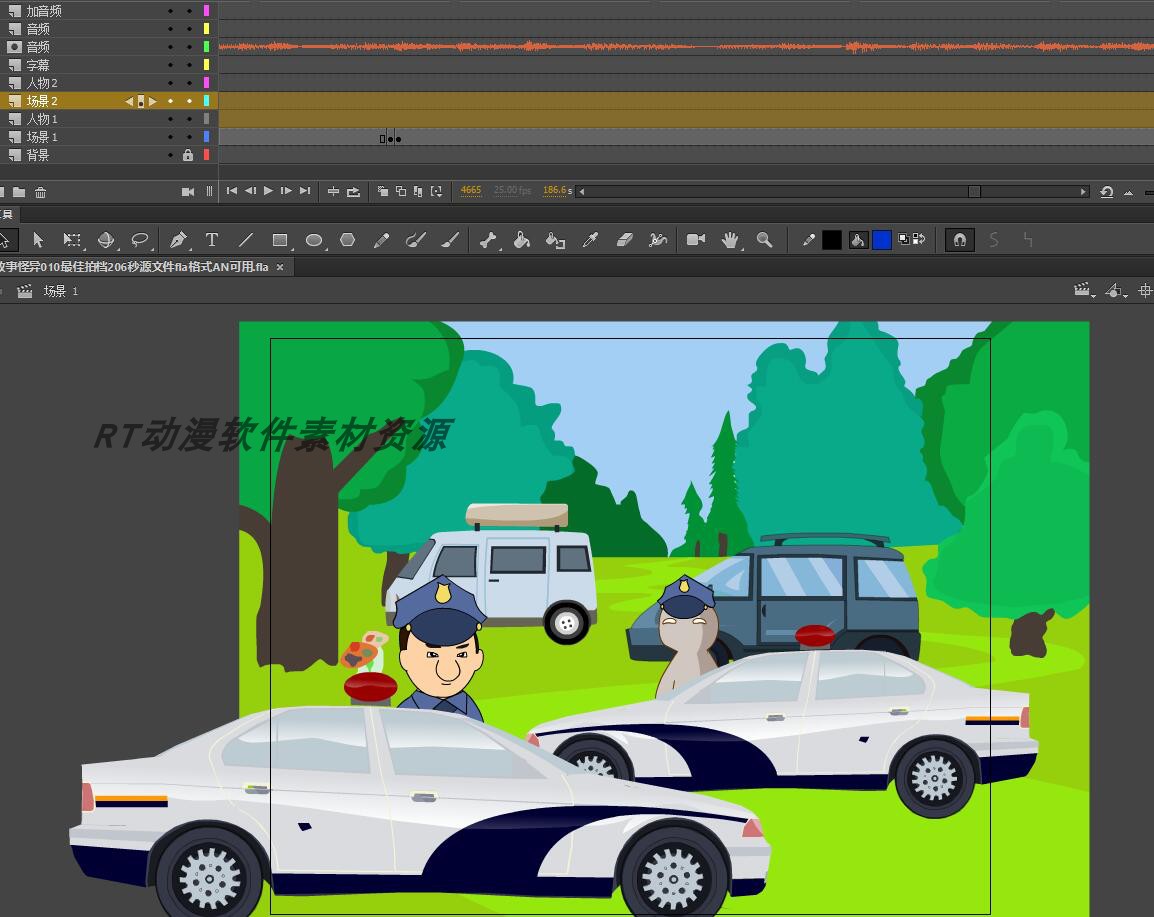Select the PolyStar hexagon tool
1154x917 pixels.
(x=347, y=240)
